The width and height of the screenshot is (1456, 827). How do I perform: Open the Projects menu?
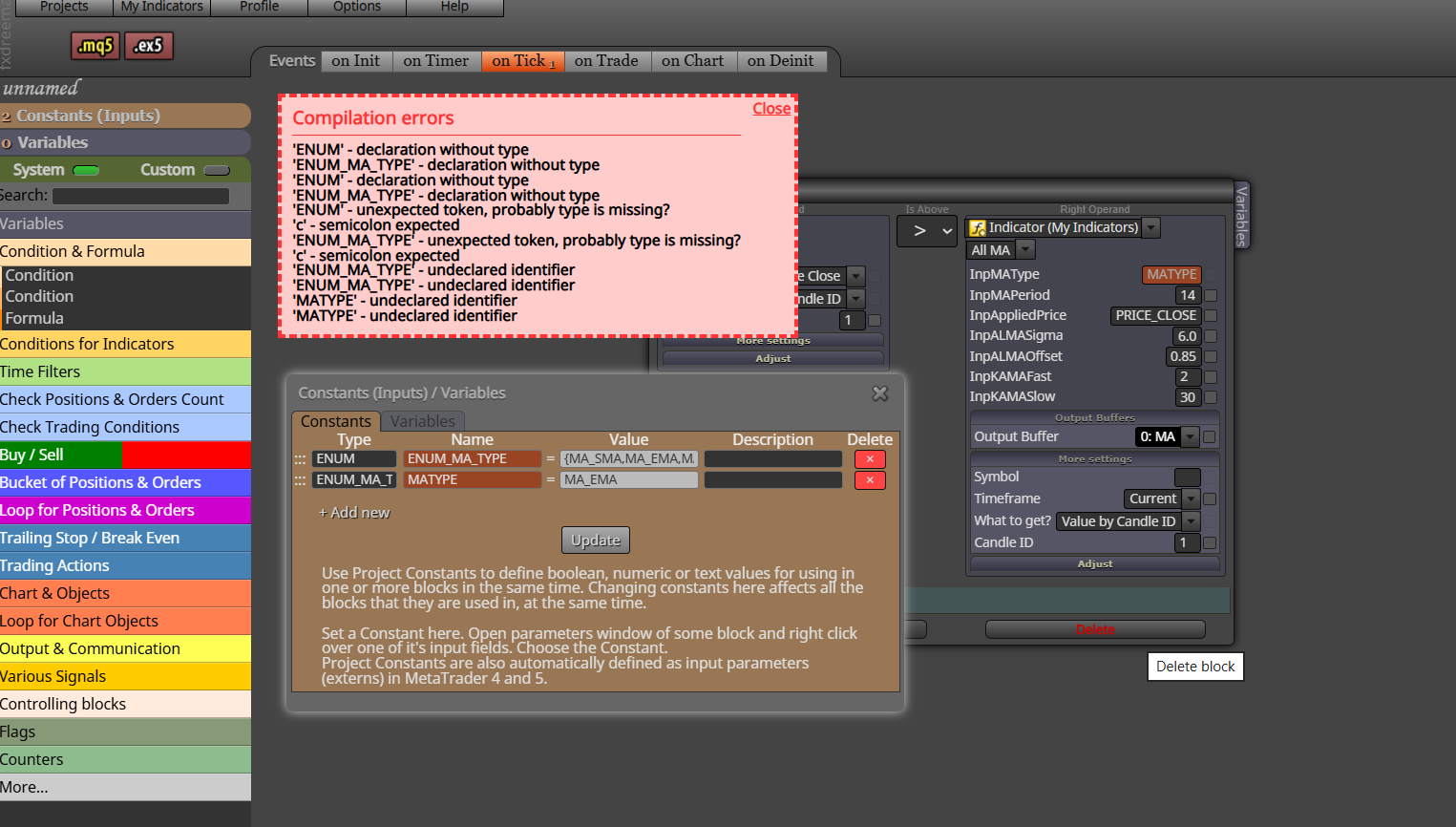pos(64,7)
